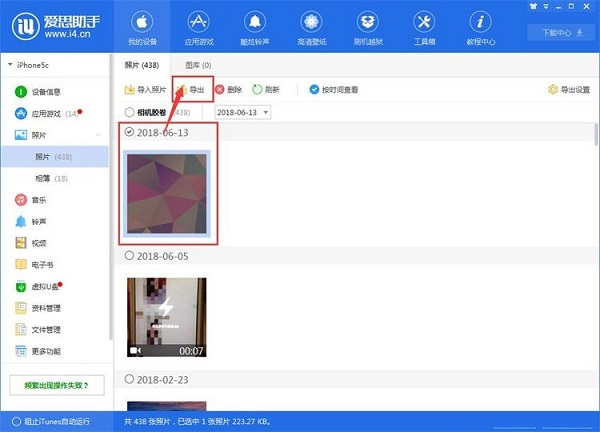Open the 刷机越狱 section
The image size is (600, 432).
368,28
